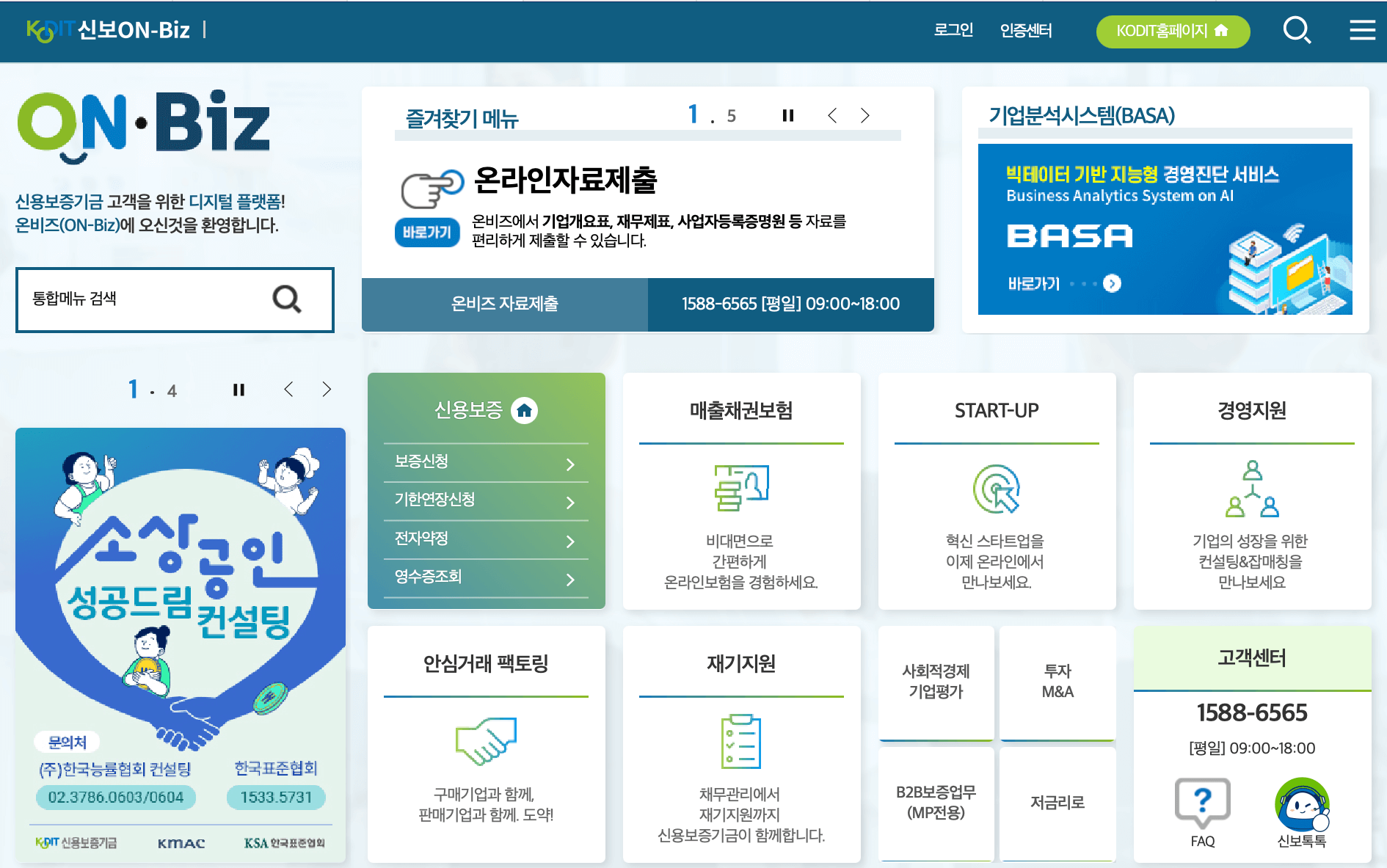The image size is (1387, 868).
Task: Follow the 바로가기 link in BASA banner
Action: [1034, 283]
